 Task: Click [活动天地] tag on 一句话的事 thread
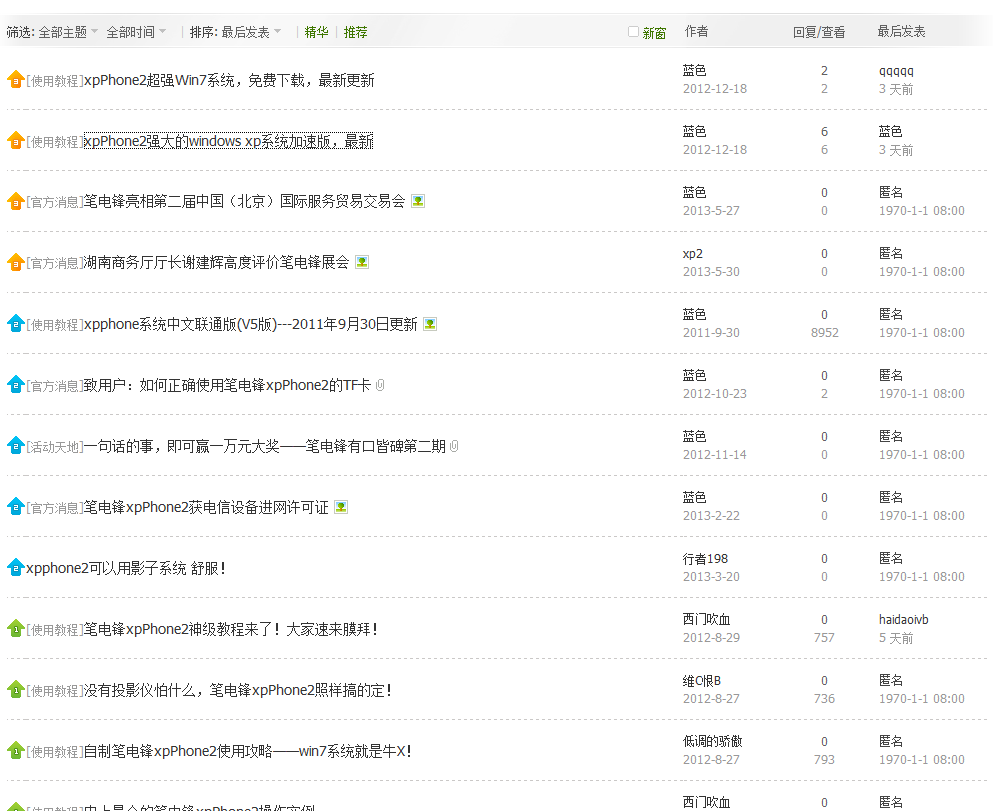pyautogui.click(x=55, y=447)
